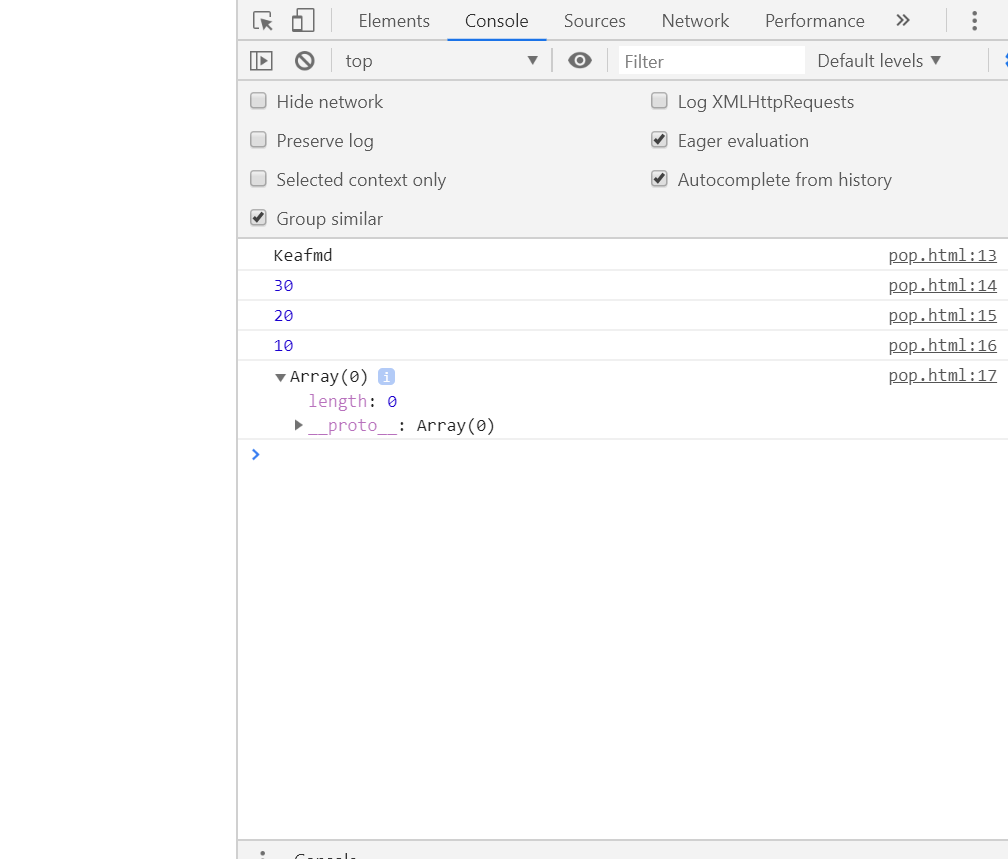Select the Keafmd log message
1008x859 pixels.
coord(303,255)
